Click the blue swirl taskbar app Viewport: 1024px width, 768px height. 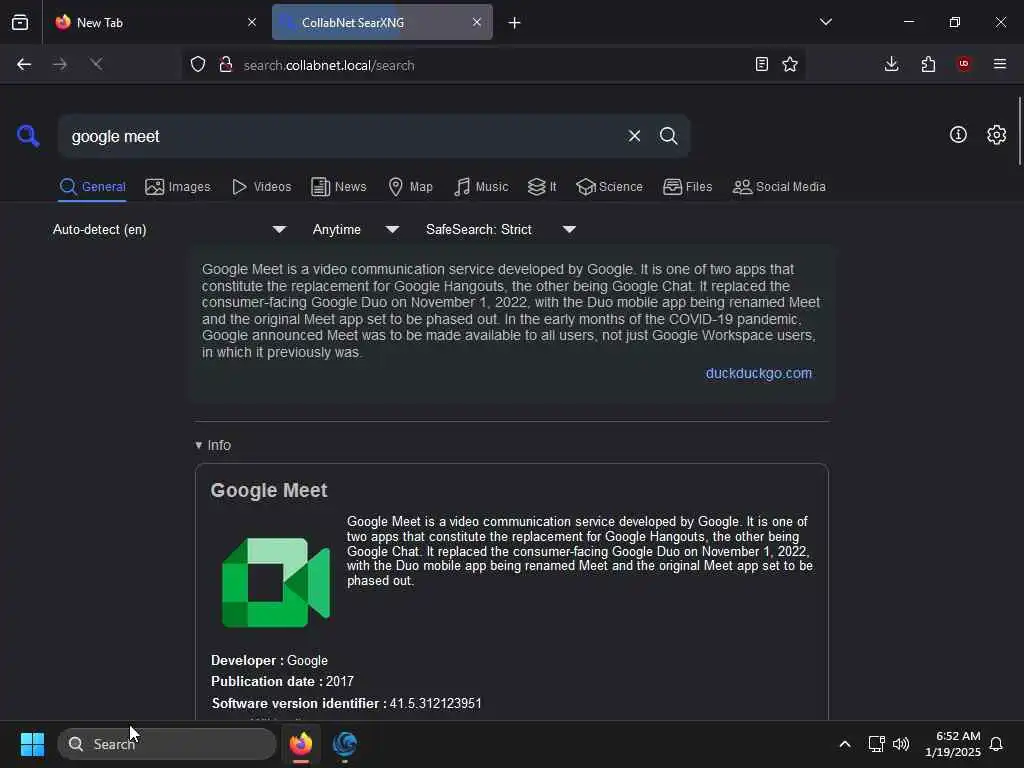click(x=345, y=744)
